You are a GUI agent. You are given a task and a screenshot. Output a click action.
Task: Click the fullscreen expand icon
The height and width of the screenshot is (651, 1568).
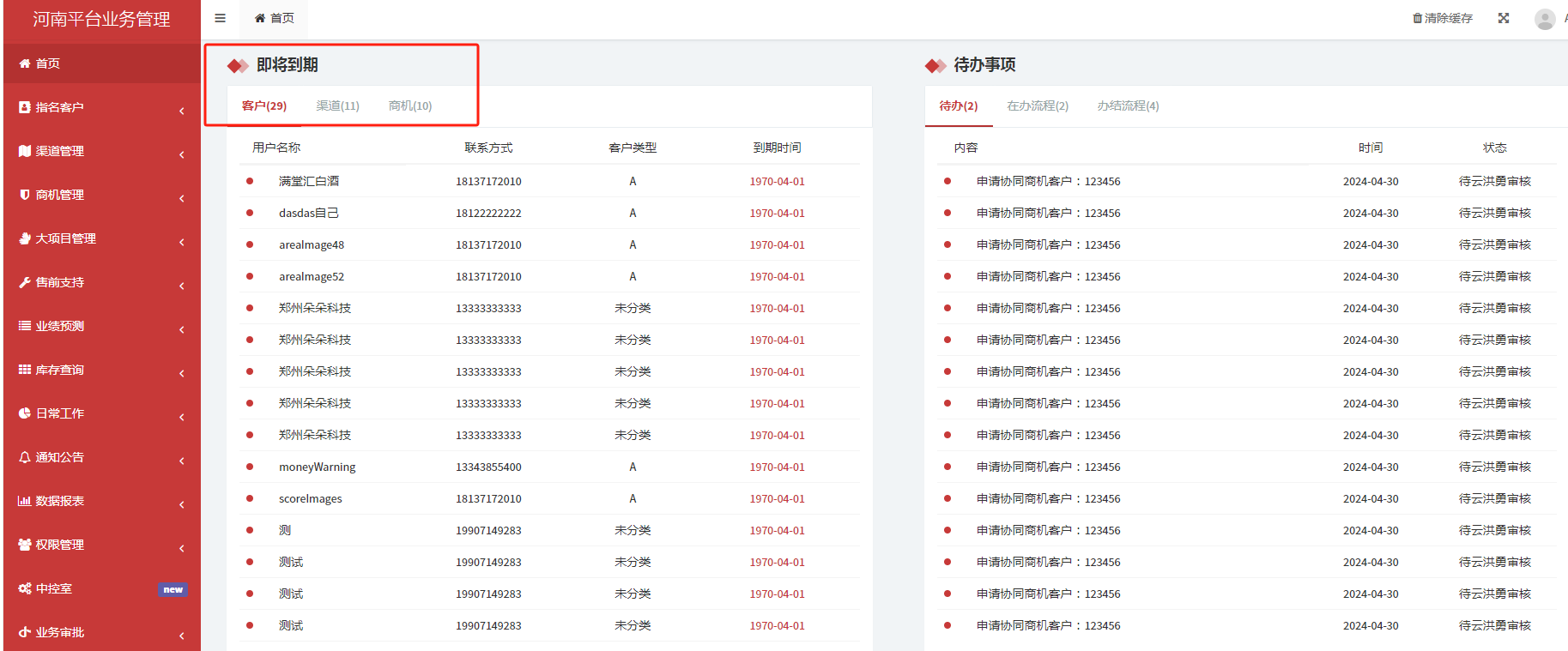point(1504,18)
